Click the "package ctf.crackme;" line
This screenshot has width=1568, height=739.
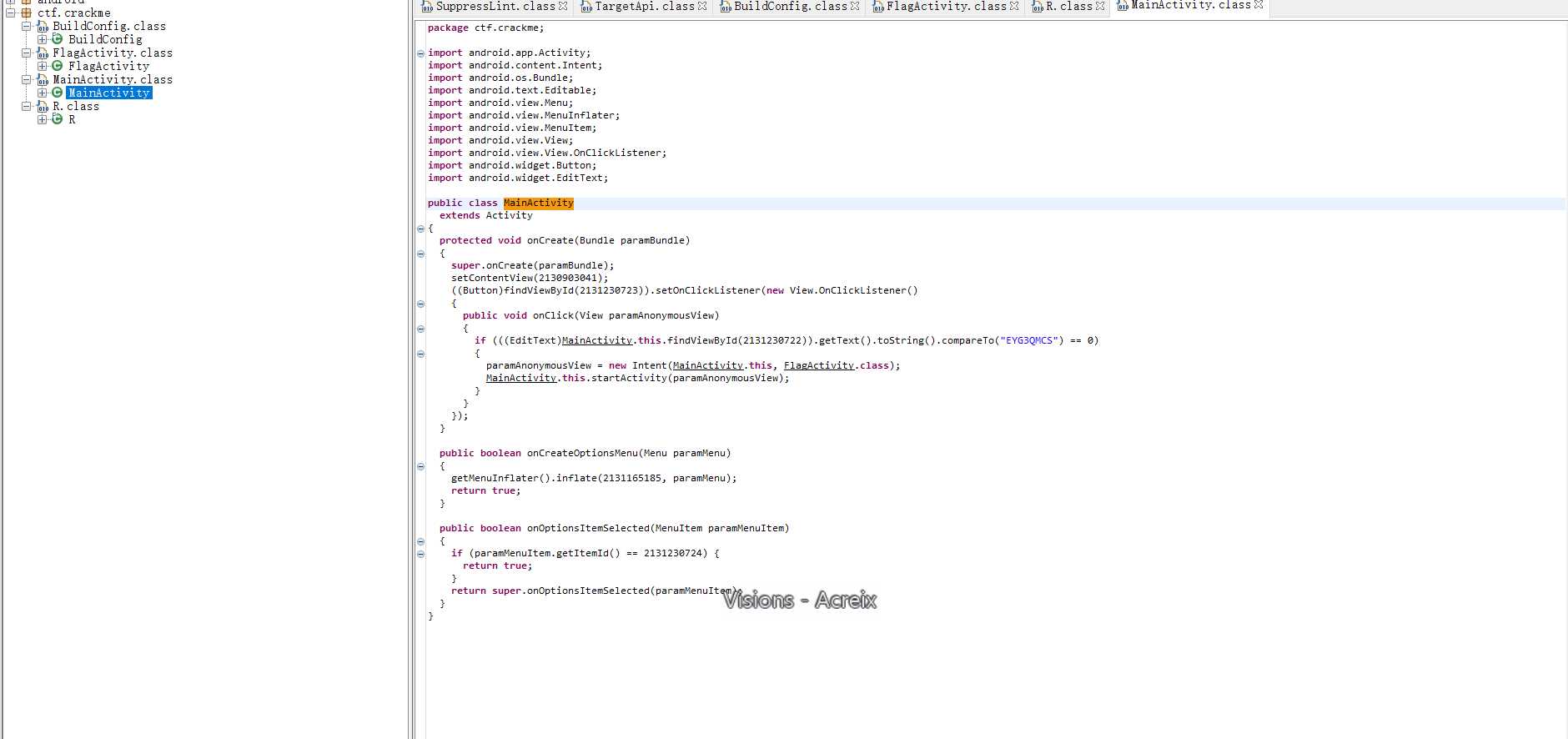click(485, 28)
